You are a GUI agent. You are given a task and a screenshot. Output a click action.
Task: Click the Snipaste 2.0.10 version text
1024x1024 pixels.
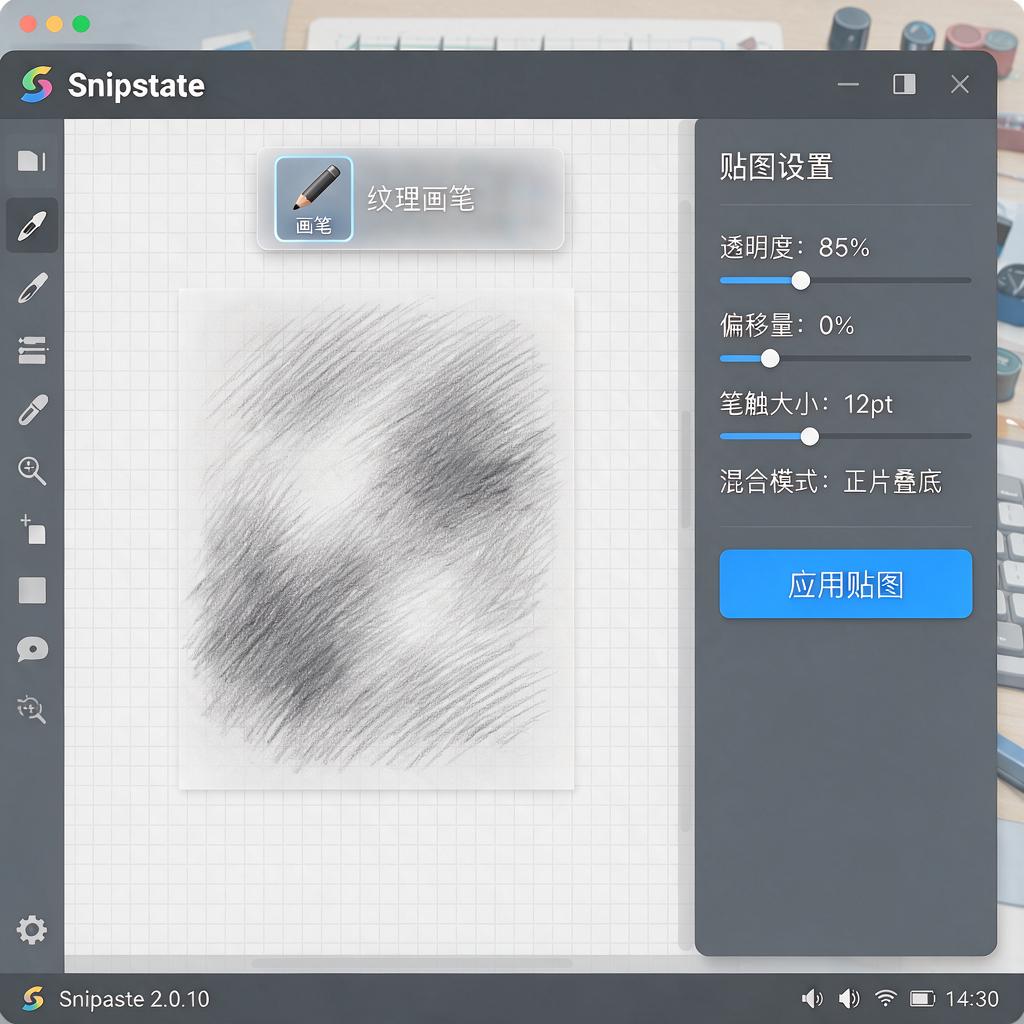(x=134, y=999)
